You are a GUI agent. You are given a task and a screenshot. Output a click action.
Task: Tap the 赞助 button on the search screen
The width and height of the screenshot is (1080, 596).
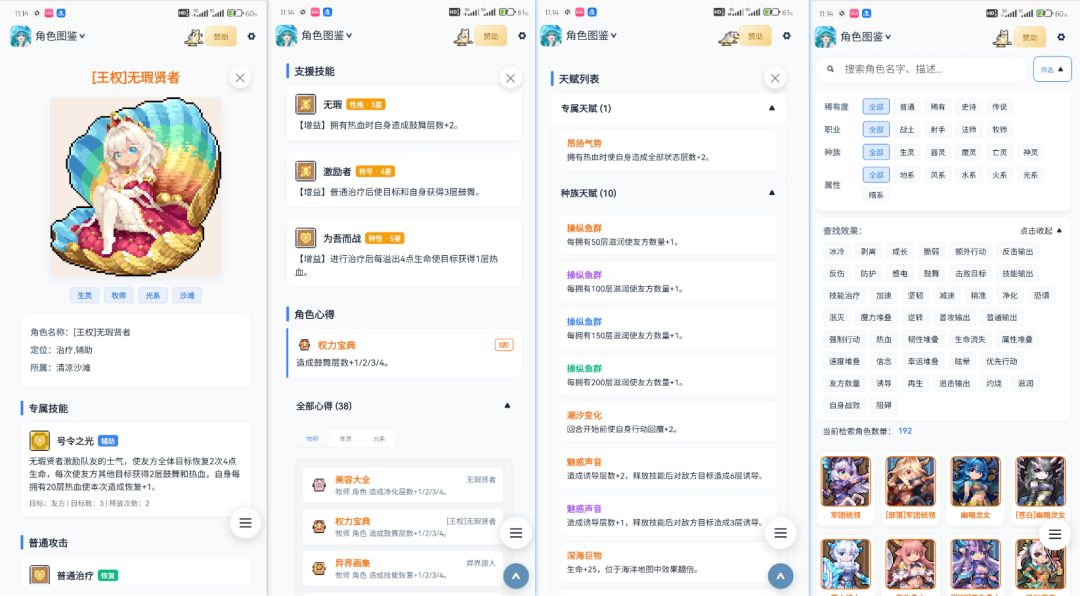[1029, 37]
